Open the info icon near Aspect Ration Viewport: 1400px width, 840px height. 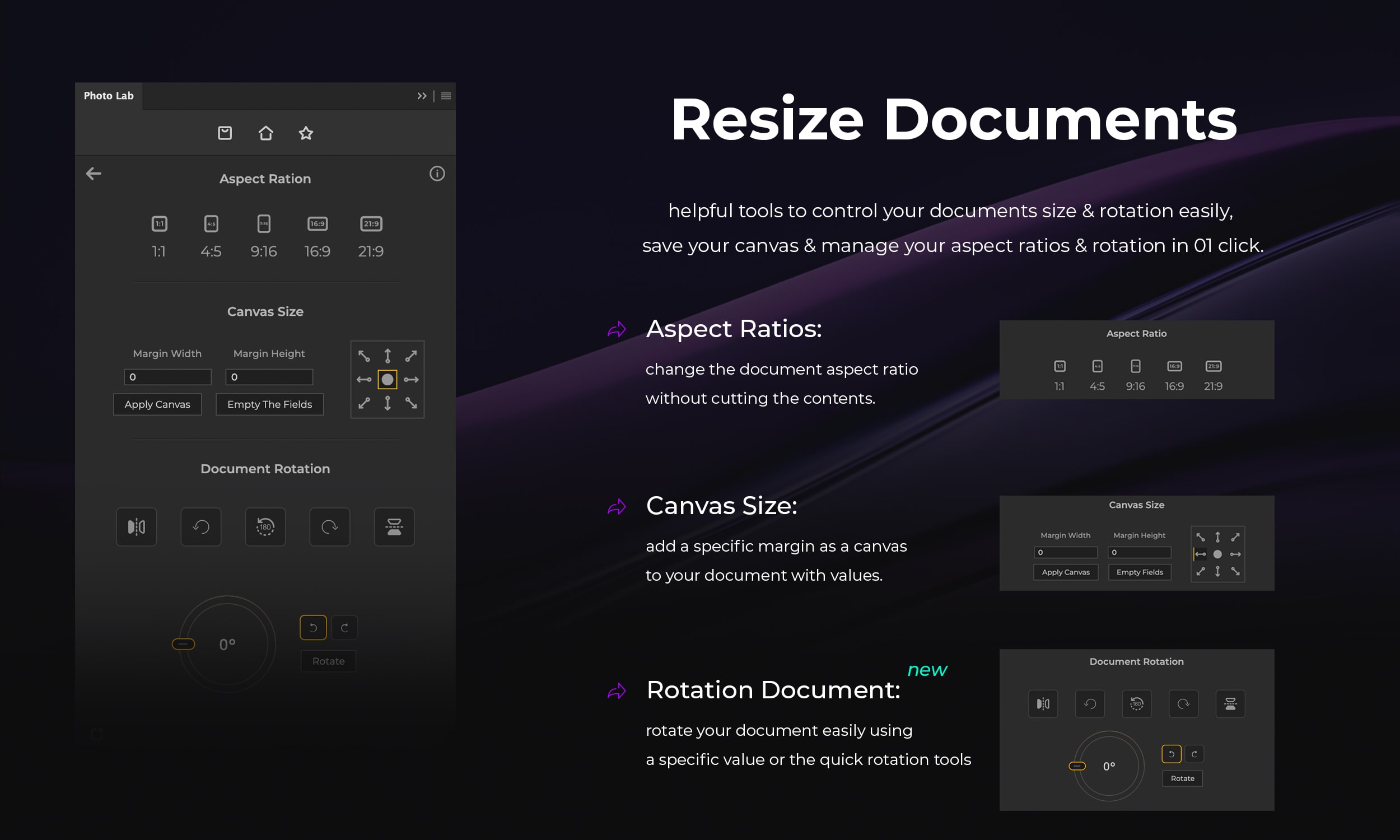click(437, 174)
